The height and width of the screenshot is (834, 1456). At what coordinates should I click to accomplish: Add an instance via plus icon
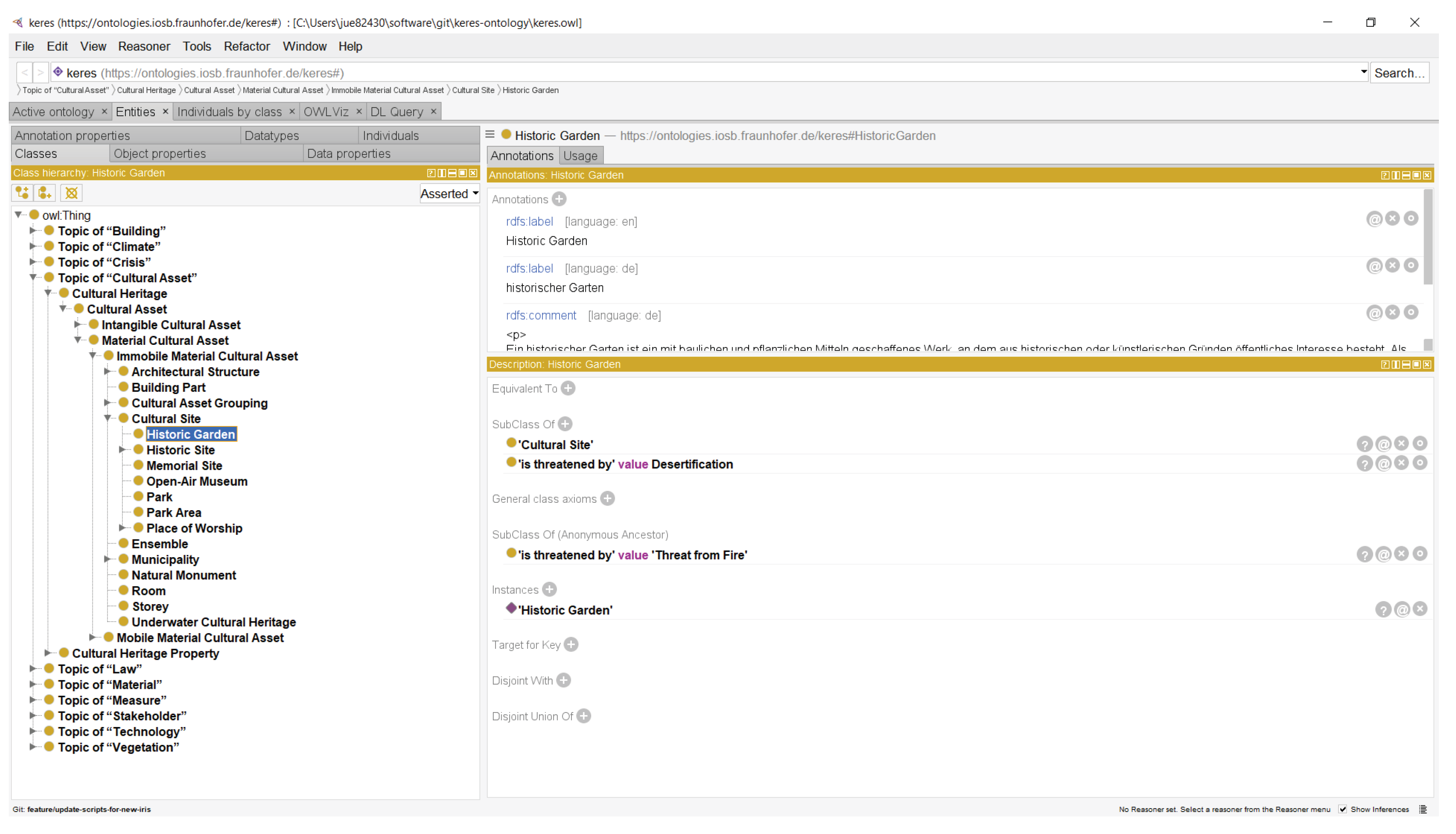(x=549, y=589)
